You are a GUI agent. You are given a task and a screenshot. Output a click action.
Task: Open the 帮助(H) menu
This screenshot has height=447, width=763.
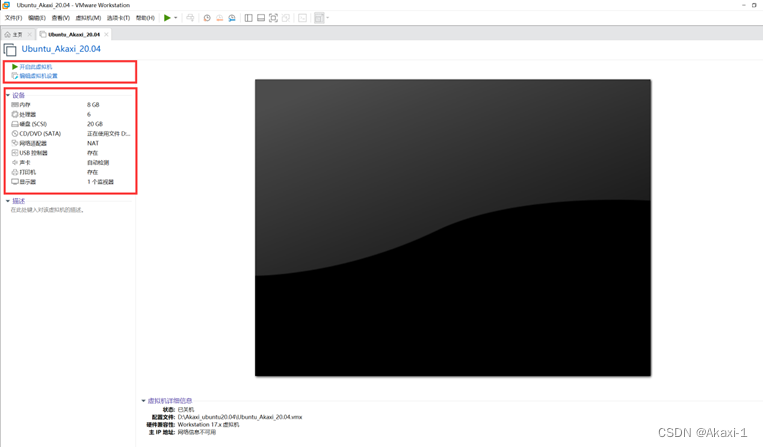click(x=145, y=18)
